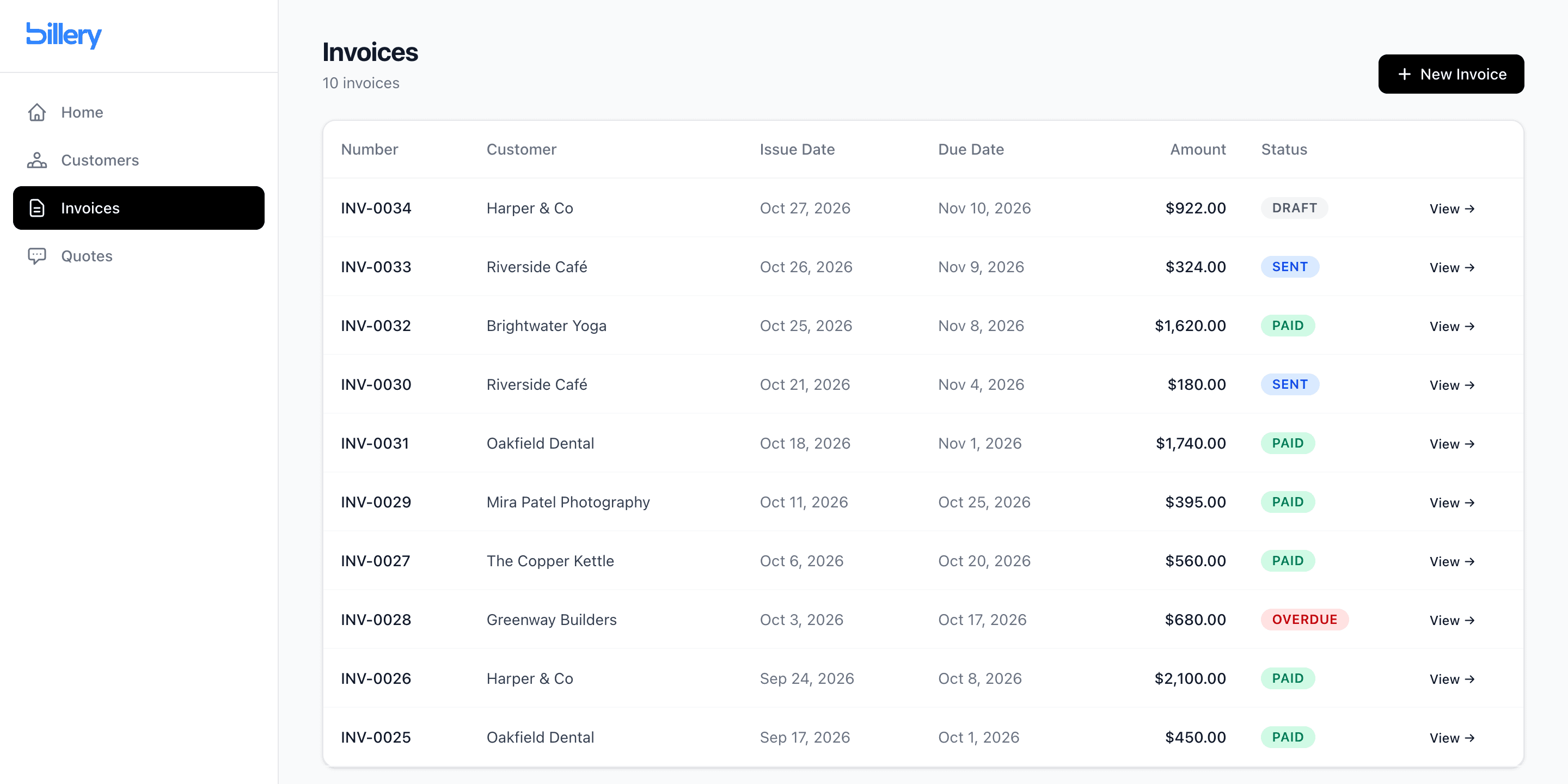Click the Issue Date column header
The height and width of the screenshot is (784, 1568).
click(797, 149)
